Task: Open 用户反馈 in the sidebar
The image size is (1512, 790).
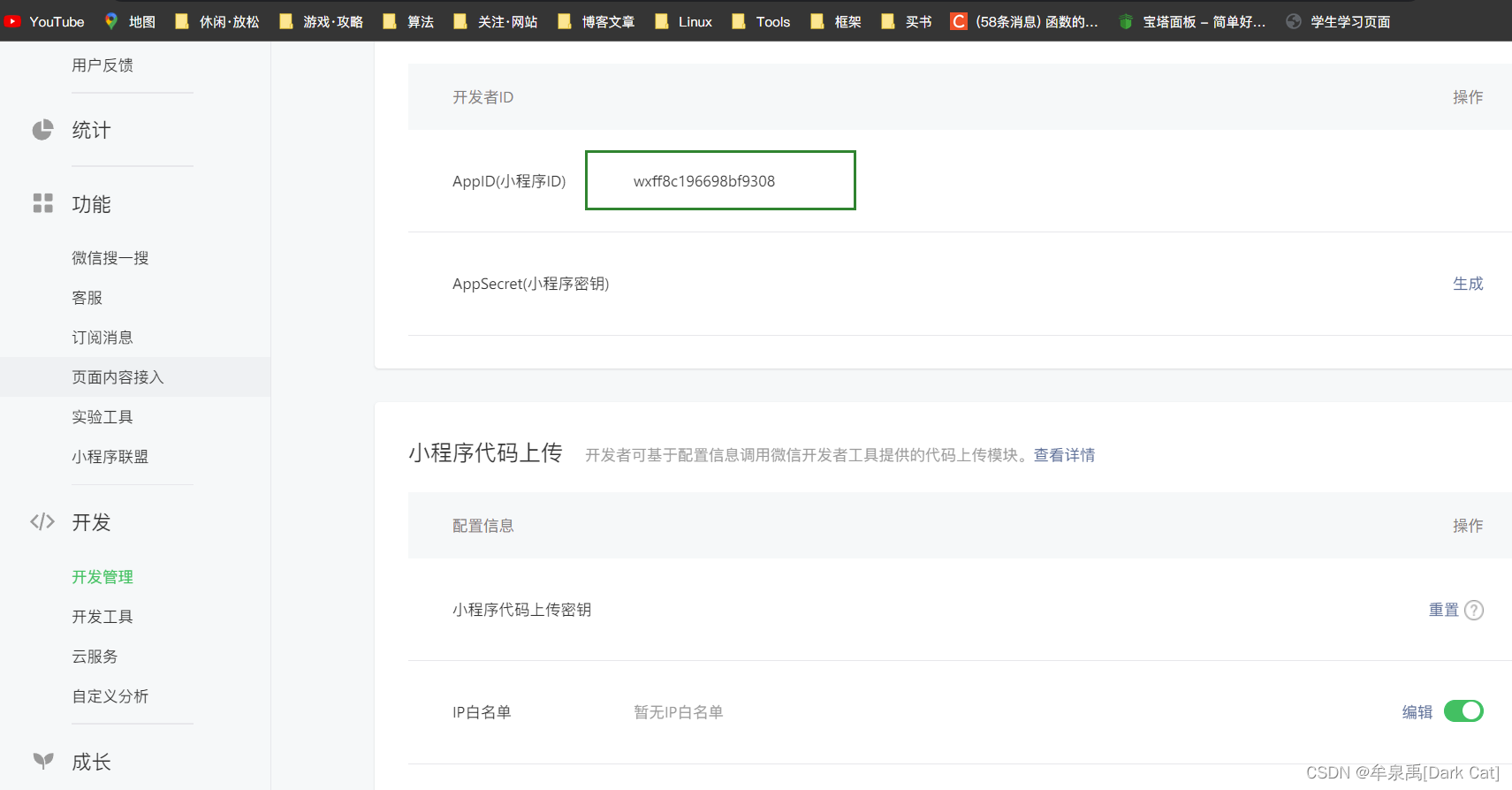Action: [103, 65]
